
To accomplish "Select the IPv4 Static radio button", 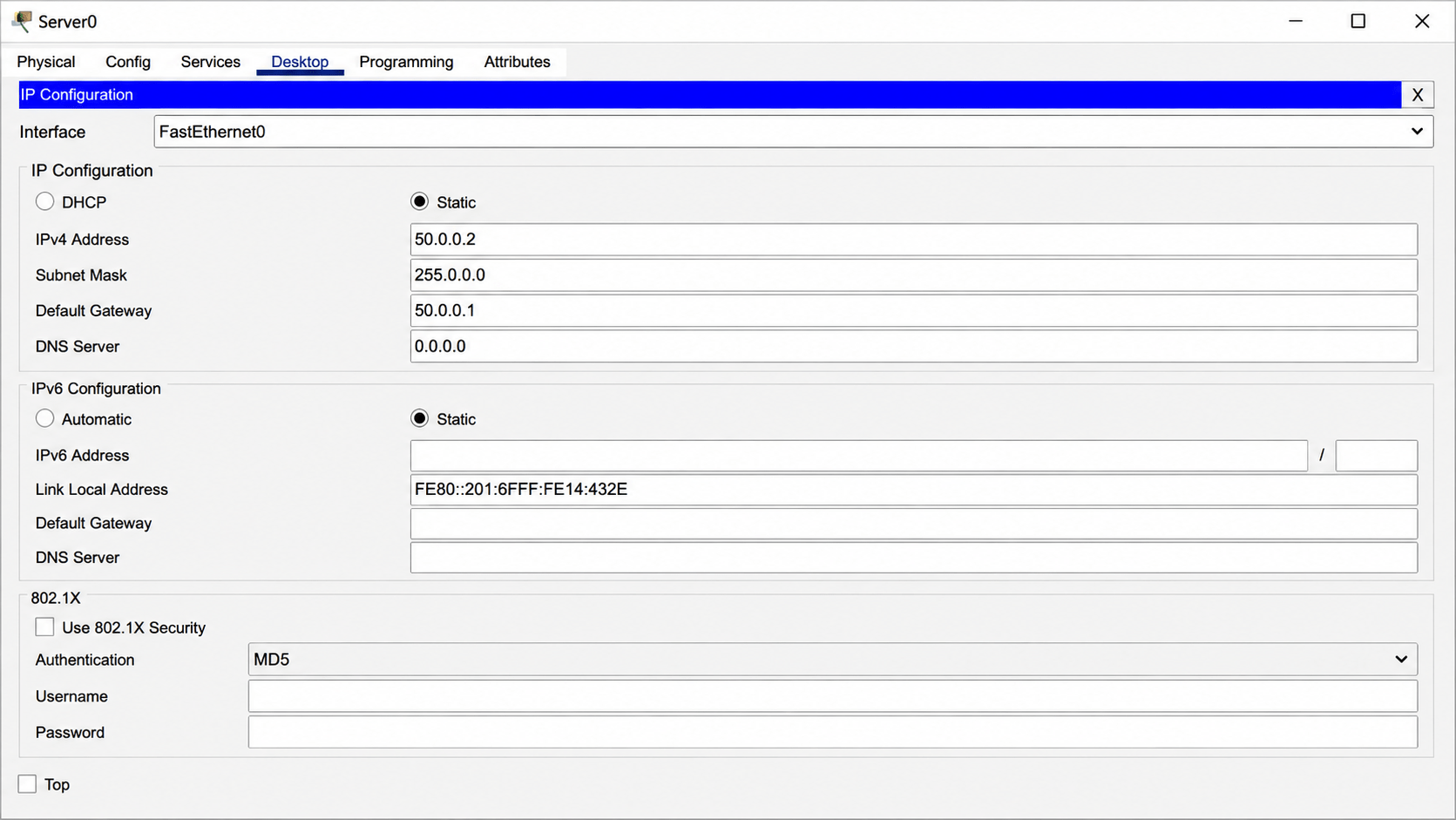I will pos(419,201).
